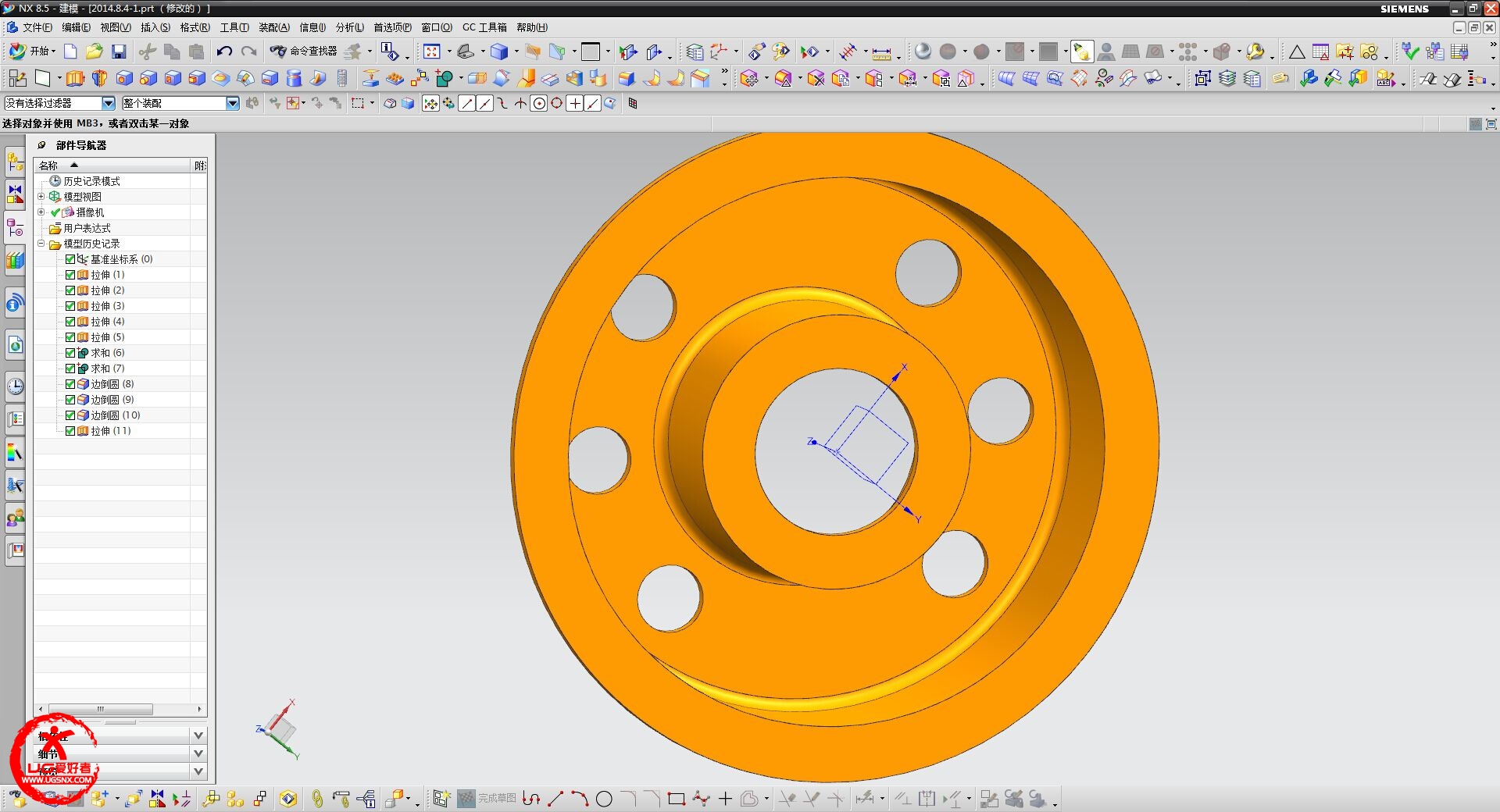Click the navigator scroll right arrow
The width and height of the screenshot is (1500, 812).
[200, 709]
